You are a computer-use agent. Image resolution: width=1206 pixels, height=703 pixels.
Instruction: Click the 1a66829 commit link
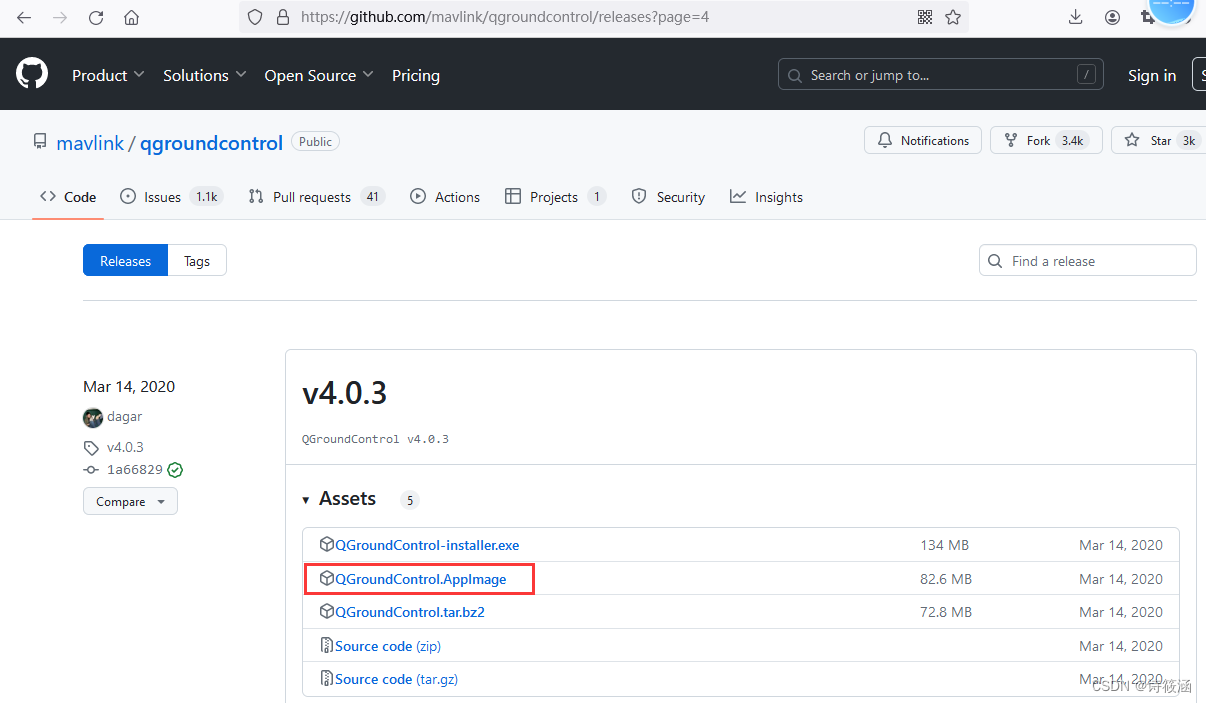135,470
